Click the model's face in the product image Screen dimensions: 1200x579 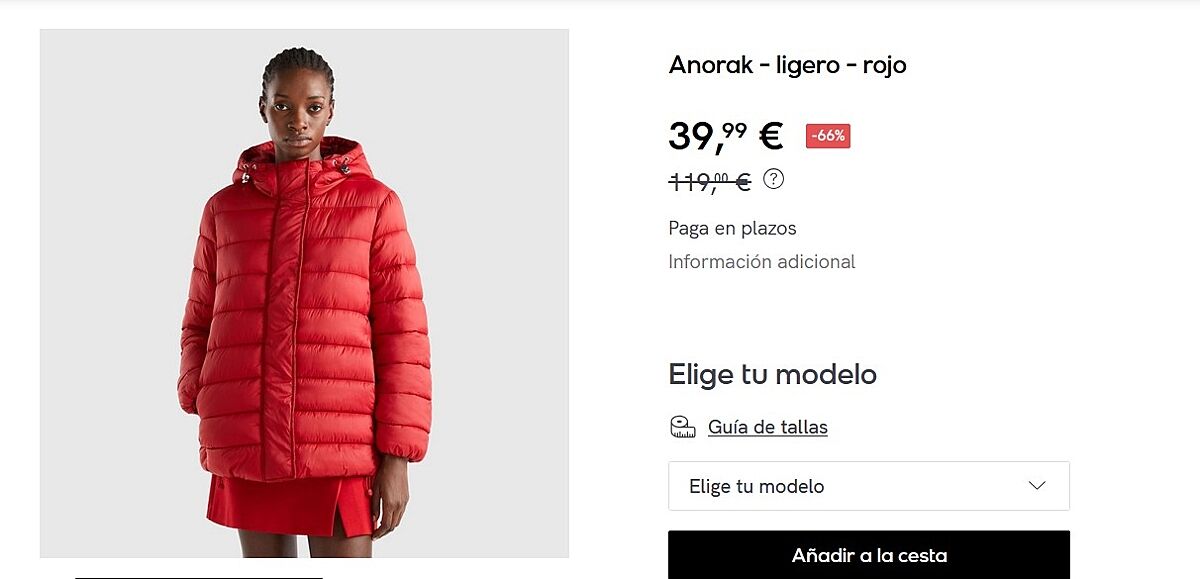[297, 112]
